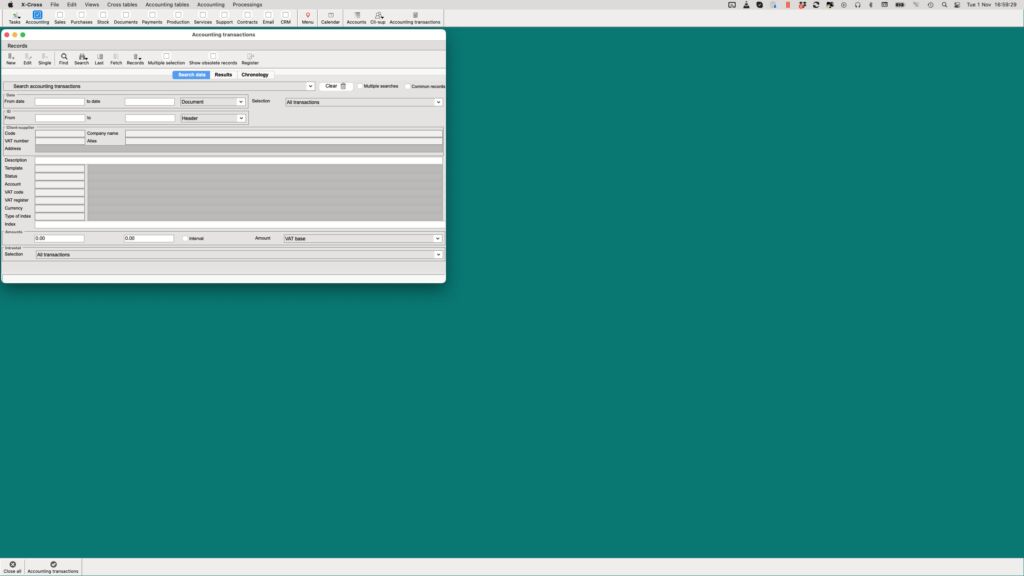
Task: Click the Currency field
Action: [60, 208]
